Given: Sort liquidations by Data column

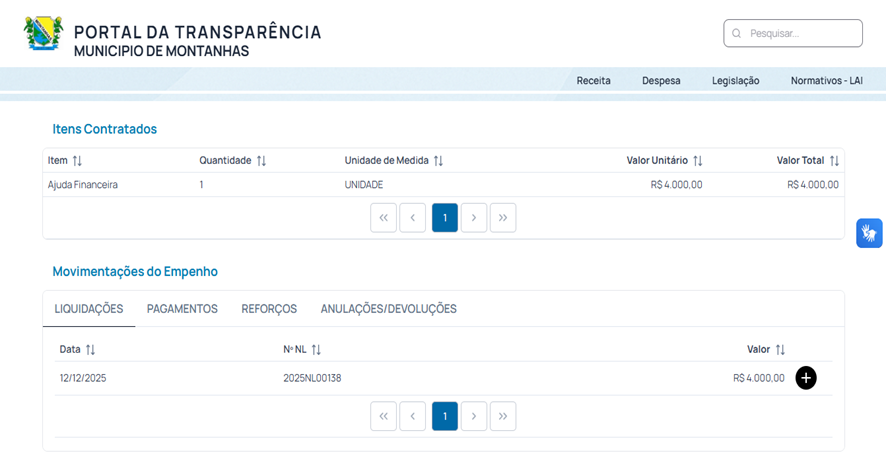Looking at the screenshot, I should click(90, 350).
